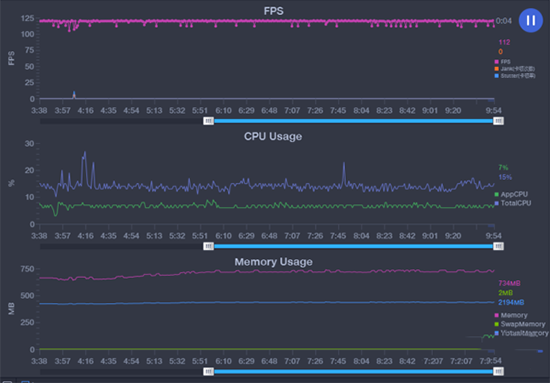550x383 pixels.
Task: Click the AppCPU value '7%'
Action: 503,167
